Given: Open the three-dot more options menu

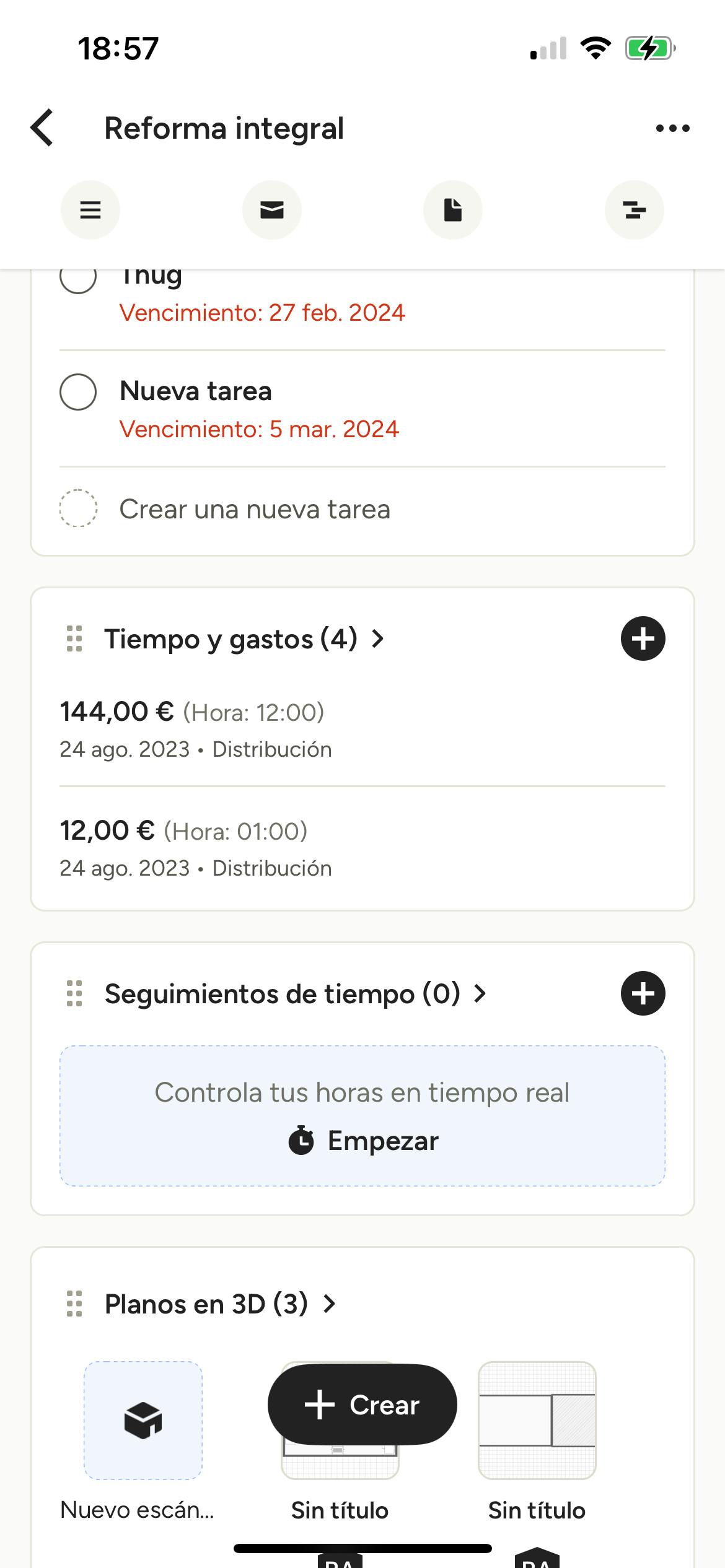Looking at the screenshot, I should pos(672,128).
